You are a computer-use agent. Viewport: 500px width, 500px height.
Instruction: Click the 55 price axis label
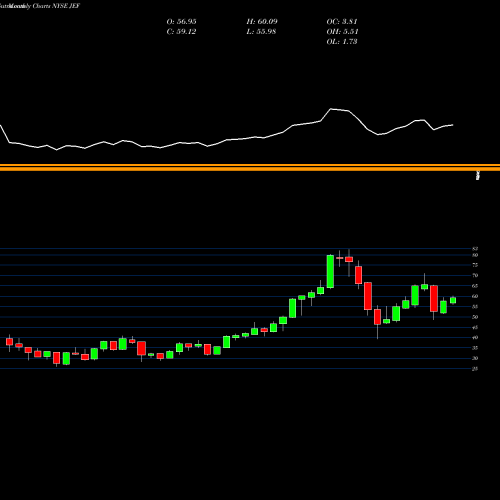475,307
